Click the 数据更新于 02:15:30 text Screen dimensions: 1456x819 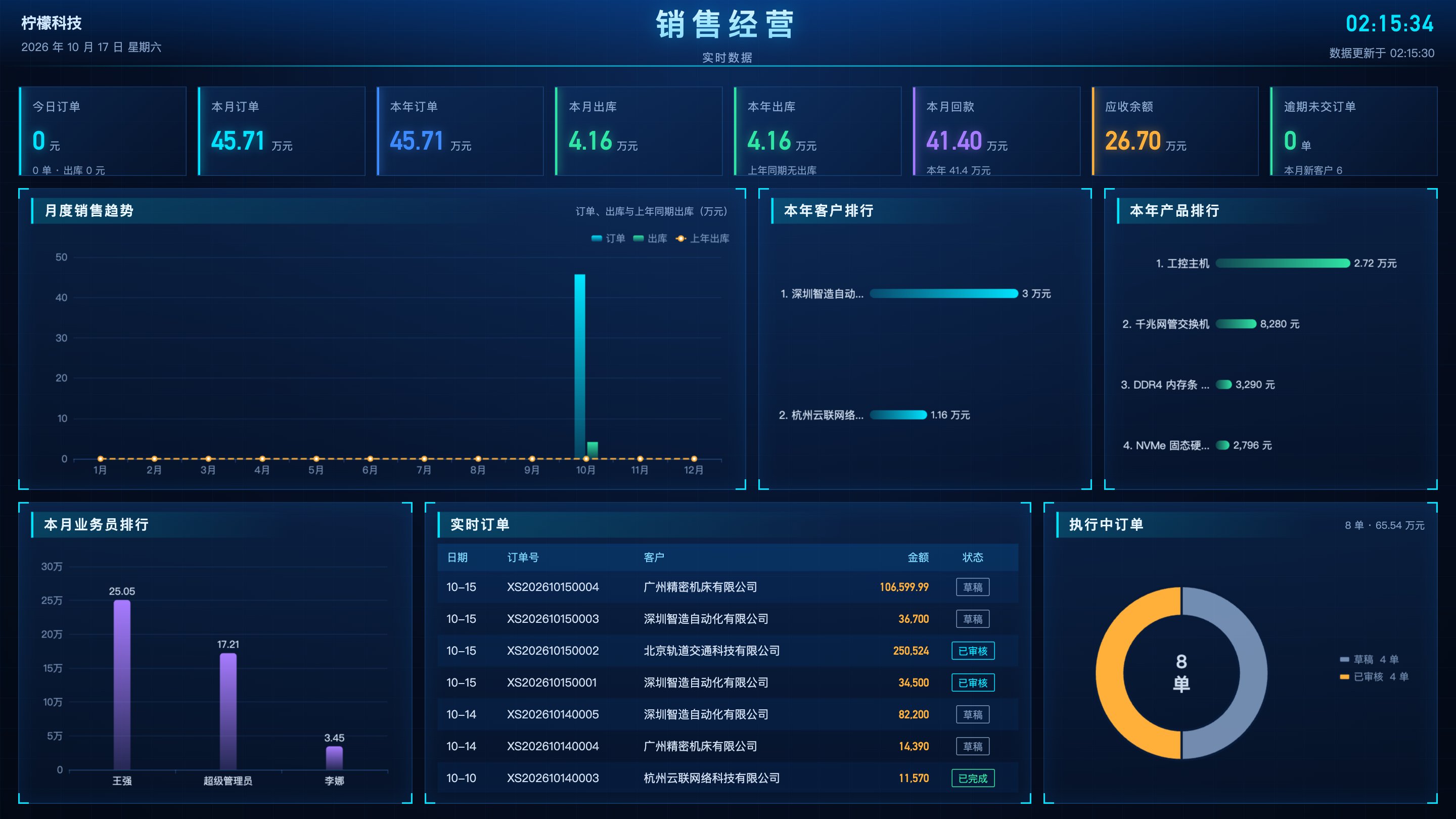click(x=1381, y=53)
